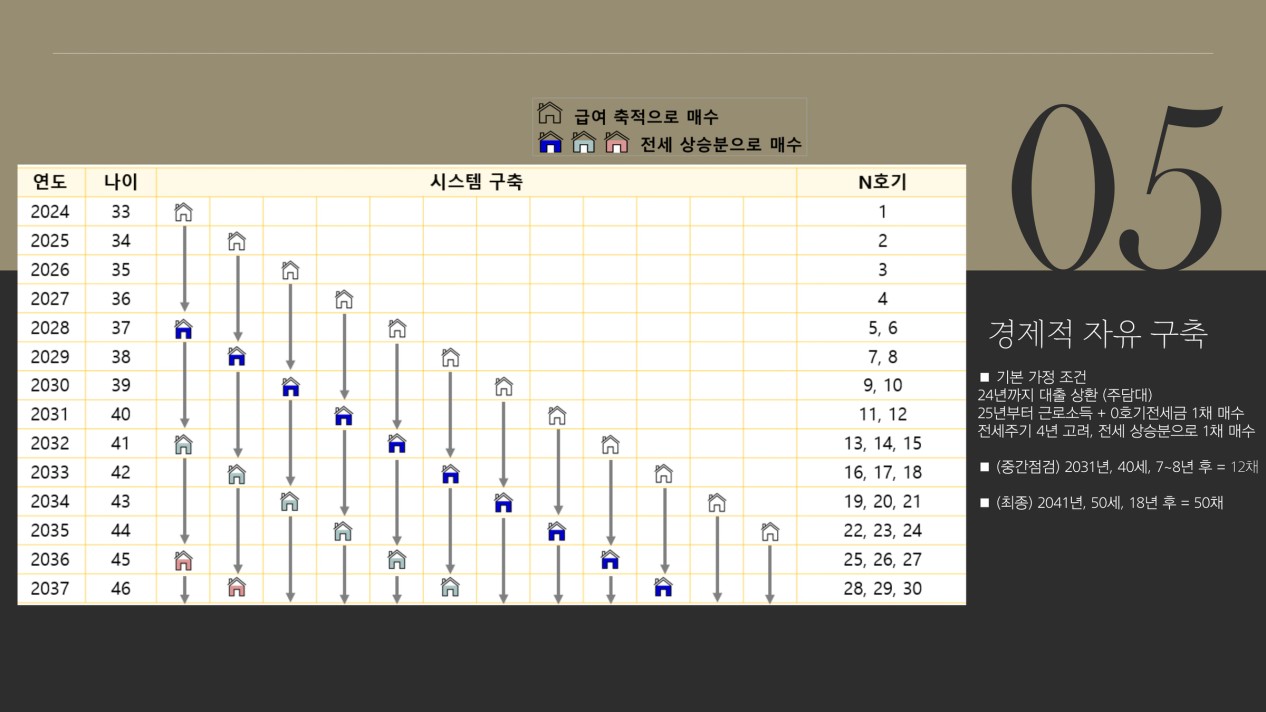This screenshot has width=1266, height=712.
Task: Click the '연도' column header
Action: point(50,182)
